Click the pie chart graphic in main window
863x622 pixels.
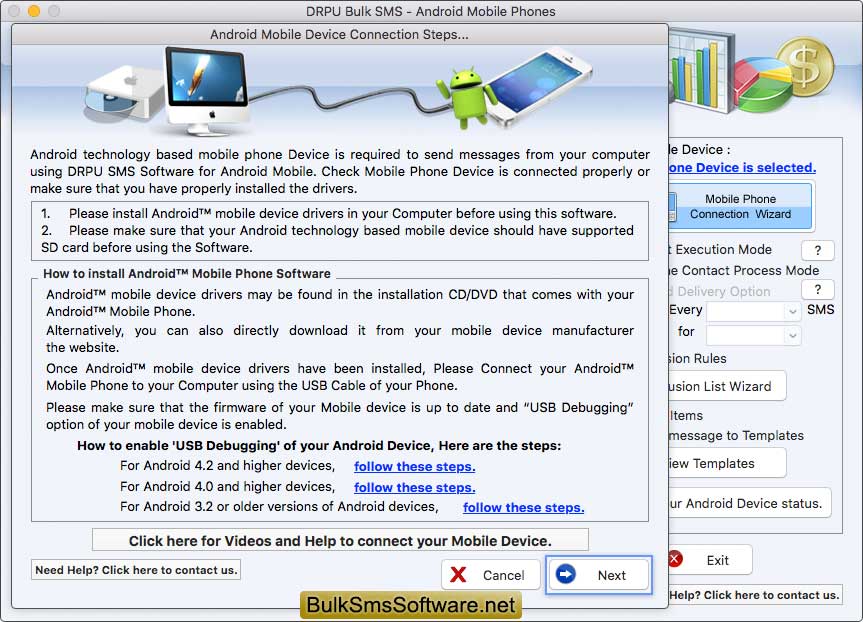(762, 86)
